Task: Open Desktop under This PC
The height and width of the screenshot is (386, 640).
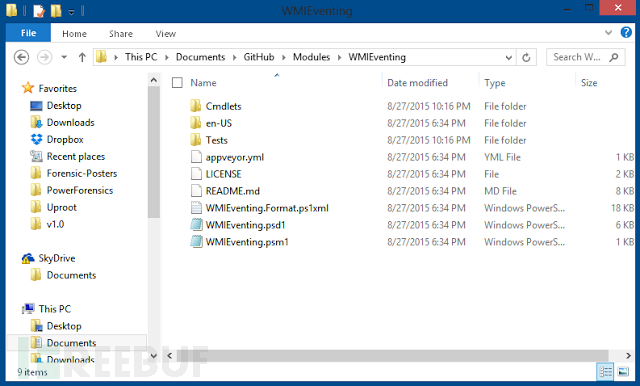Action: point(64,326)
